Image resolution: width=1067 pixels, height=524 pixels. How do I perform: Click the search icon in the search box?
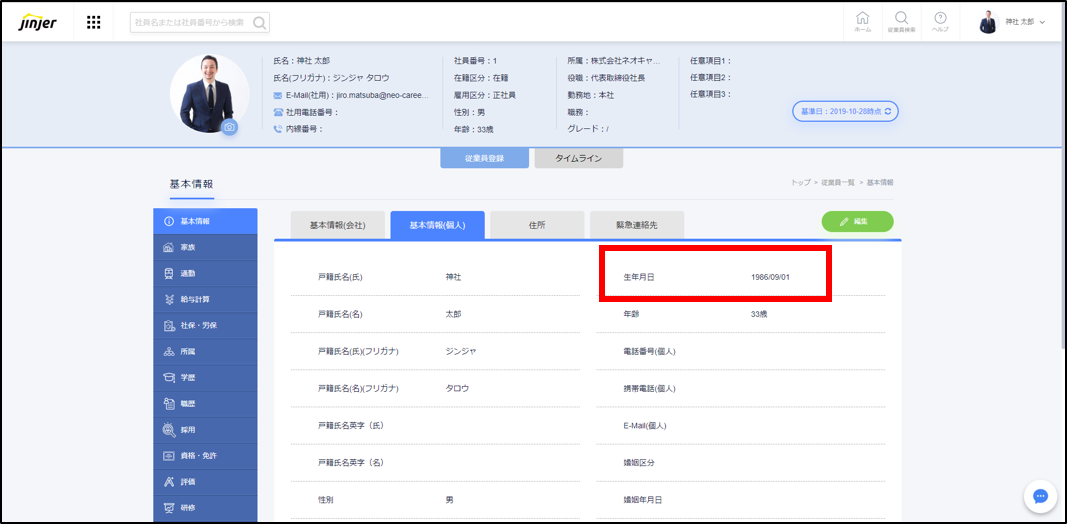(x=259, y=23)
